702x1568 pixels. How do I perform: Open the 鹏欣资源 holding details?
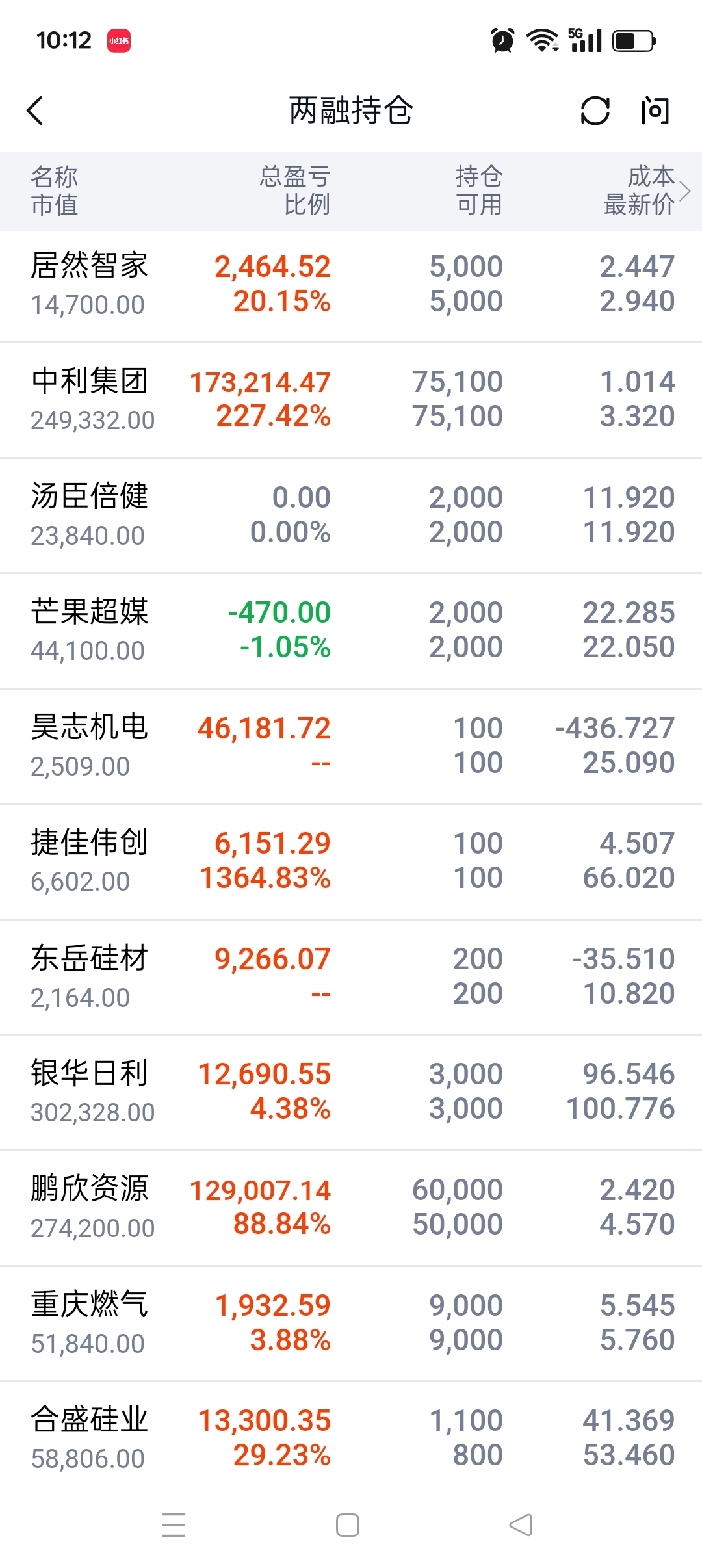351,1208
